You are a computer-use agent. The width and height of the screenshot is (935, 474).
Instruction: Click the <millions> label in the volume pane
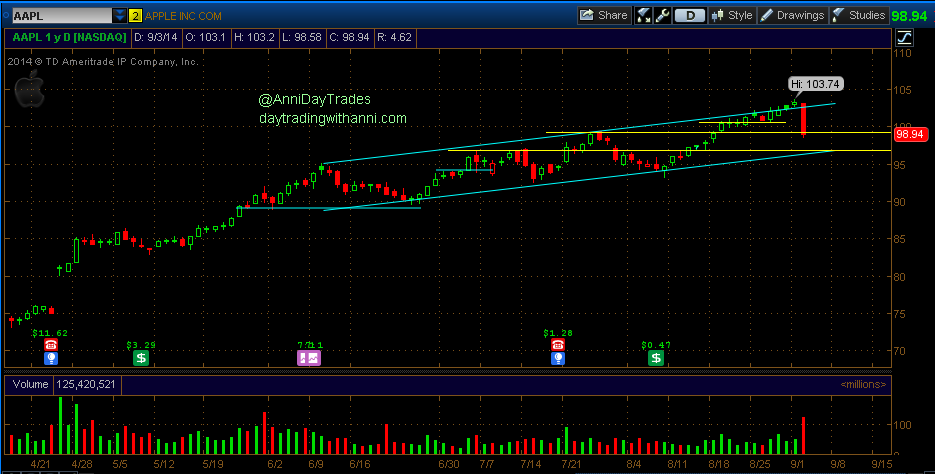click(863, 385)
